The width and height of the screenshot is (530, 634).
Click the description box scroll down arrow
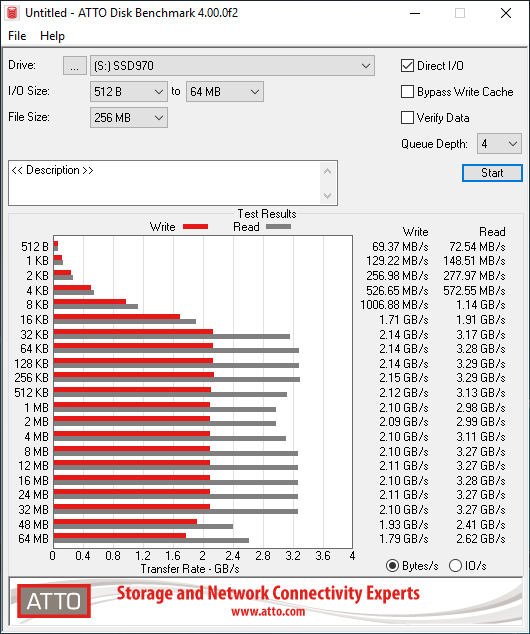point(328,196)
